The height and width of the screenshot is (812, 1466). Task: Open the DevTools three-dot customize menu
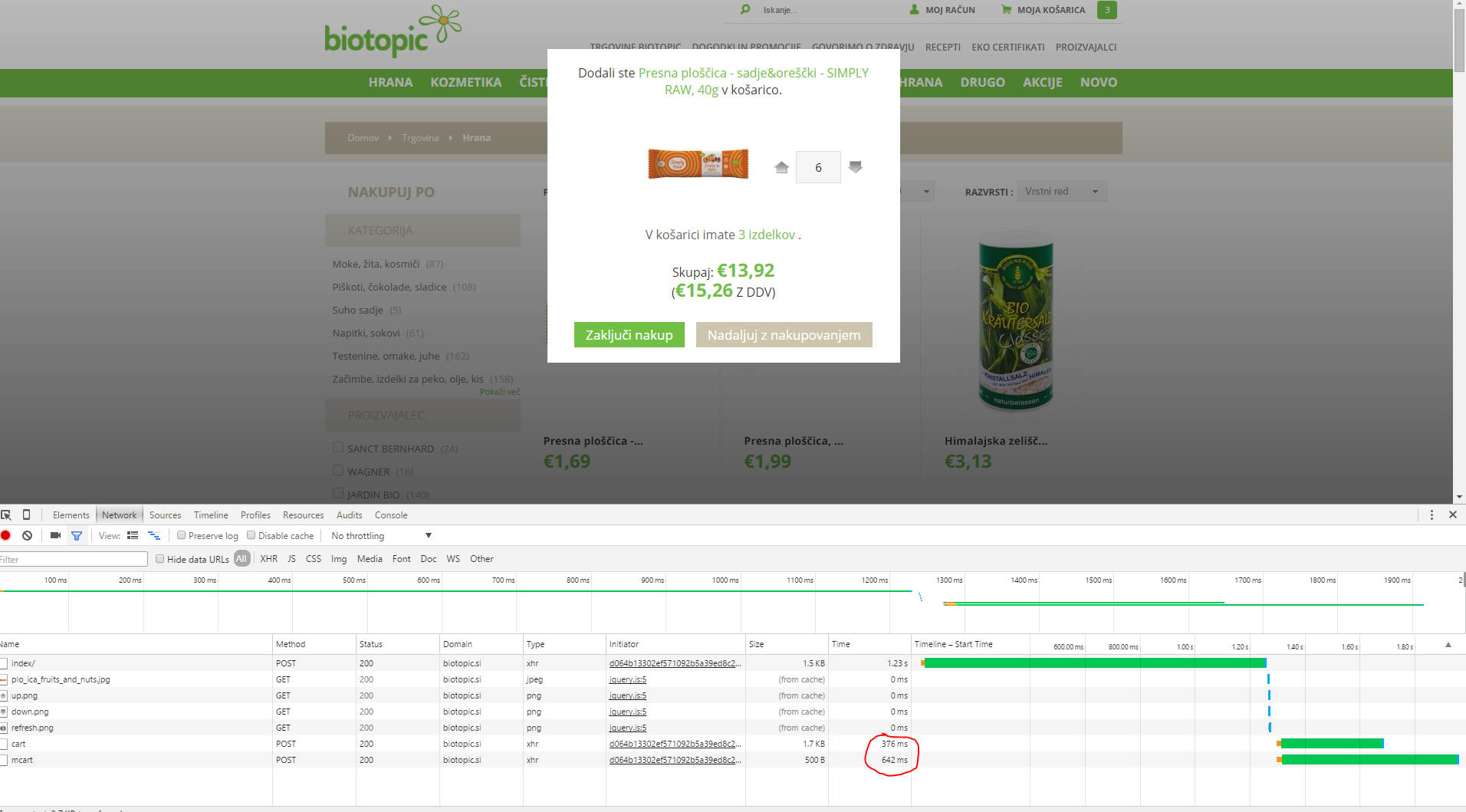(x=1431, y=515)
